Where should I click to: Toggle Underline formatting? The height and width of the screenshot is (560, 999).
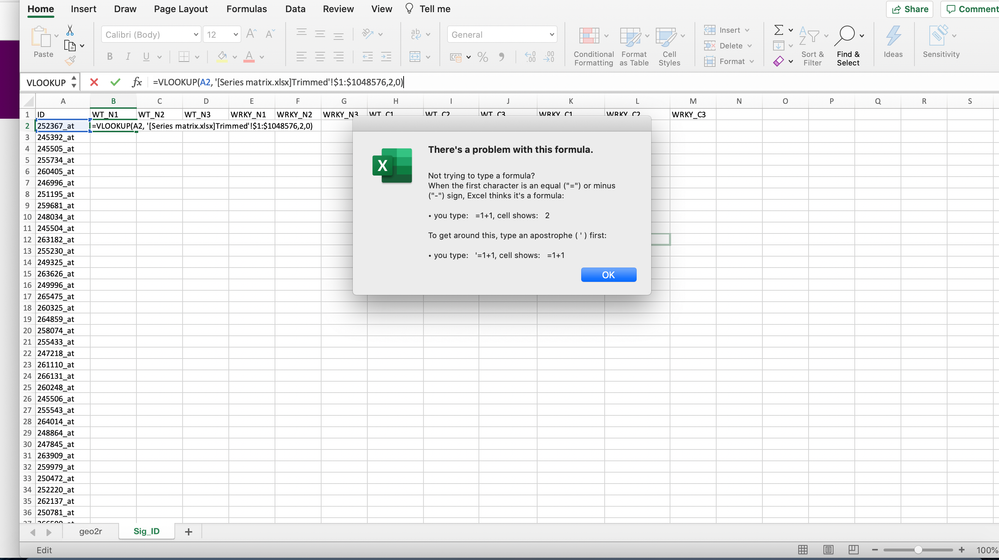pyautogui.click(x=146, y=57)
